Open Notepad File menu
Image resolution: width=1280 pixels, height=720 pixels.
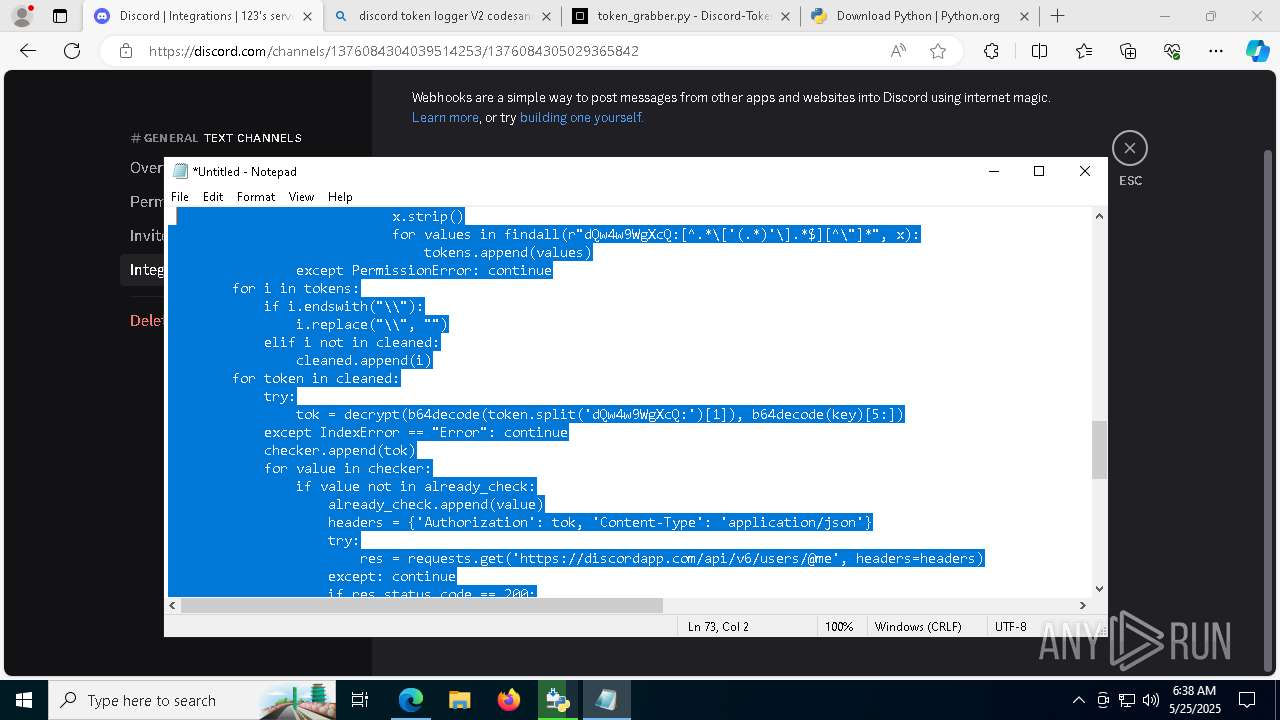click(x=180, y=197)
